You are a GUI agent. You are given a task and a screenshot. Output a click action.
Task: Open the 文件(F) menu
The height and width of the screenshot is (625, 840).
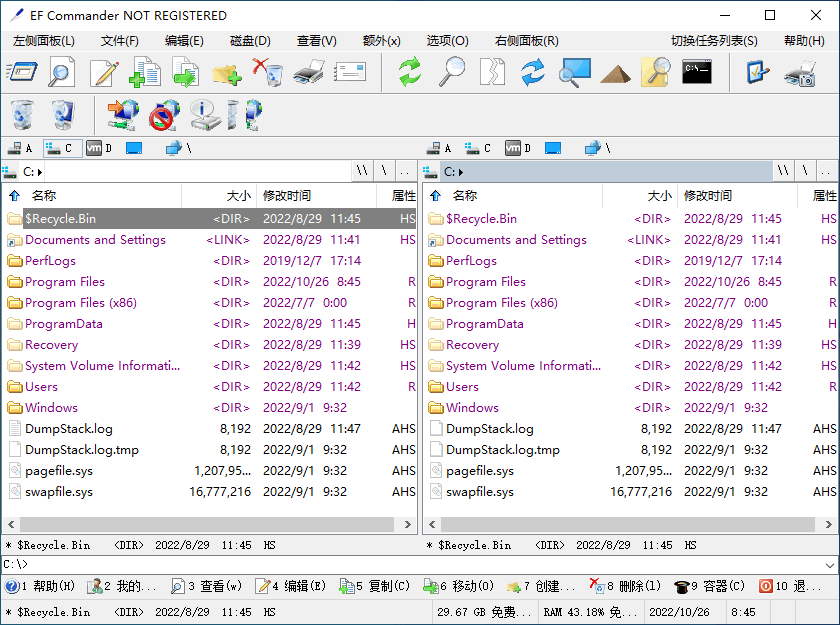coord(119,41)
